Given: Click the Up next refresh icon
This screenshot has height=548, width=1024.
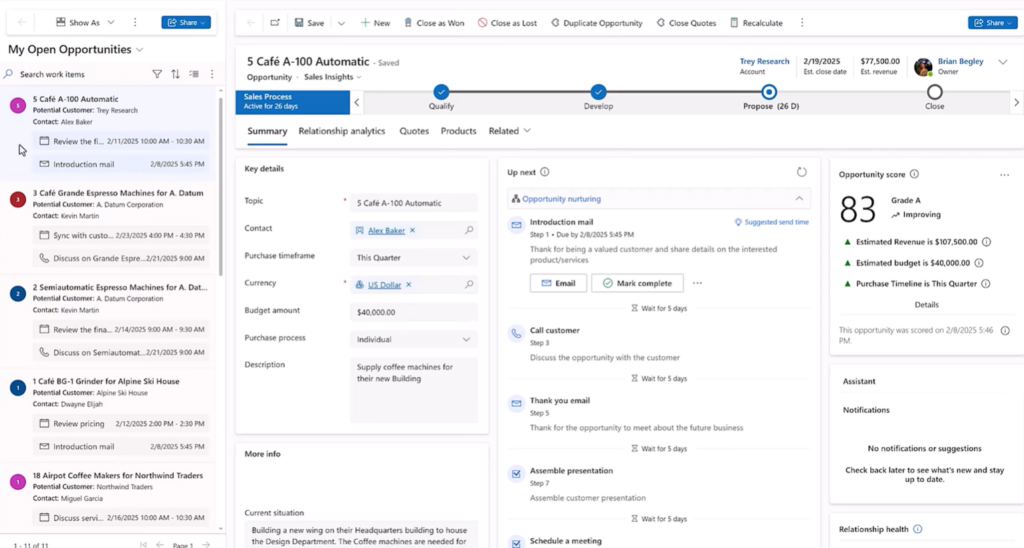Looking at the screenshot, I should (801, 172).
